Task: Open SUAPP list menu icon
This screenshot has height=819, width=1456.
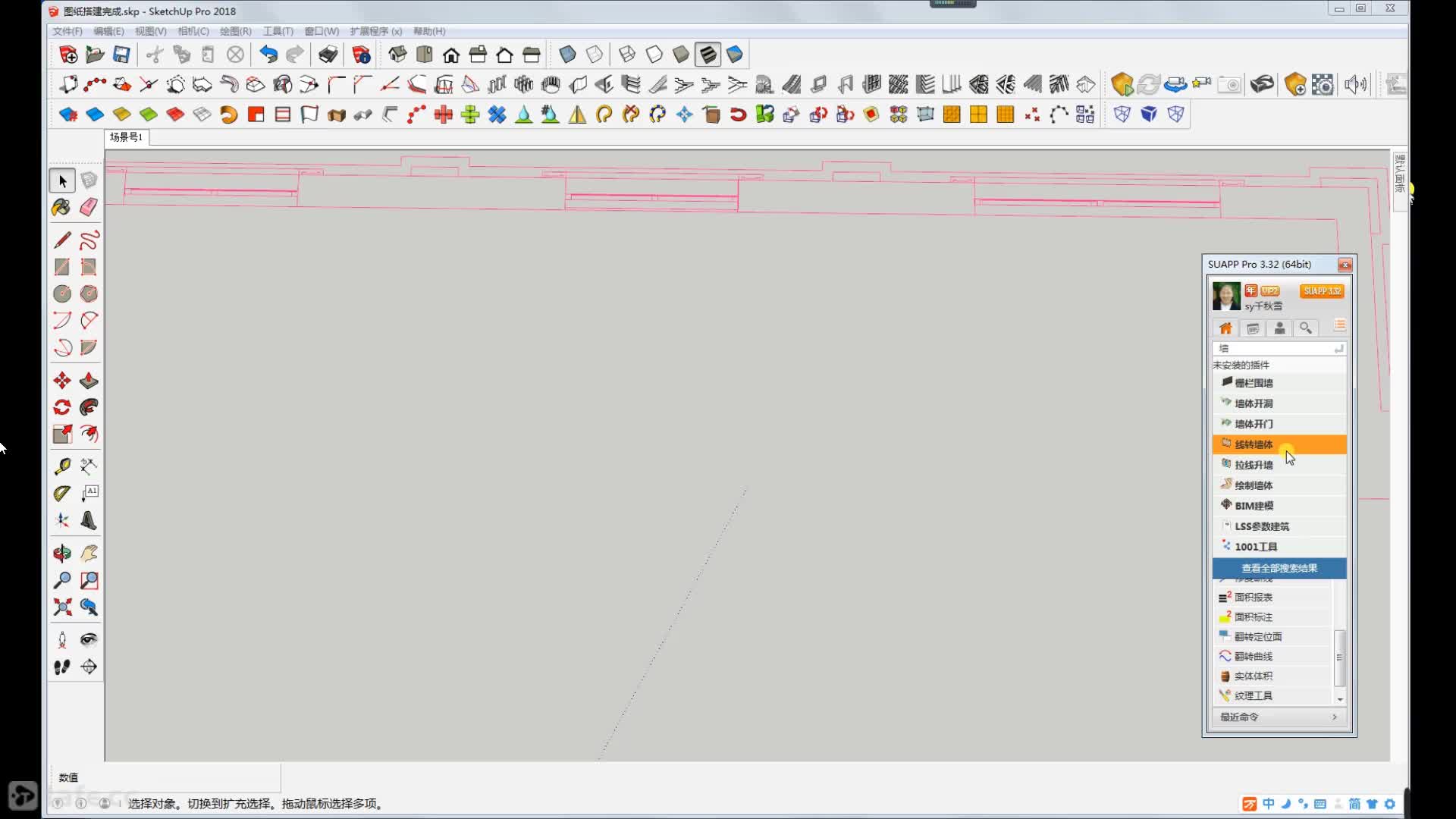Action: [1340, 326]
